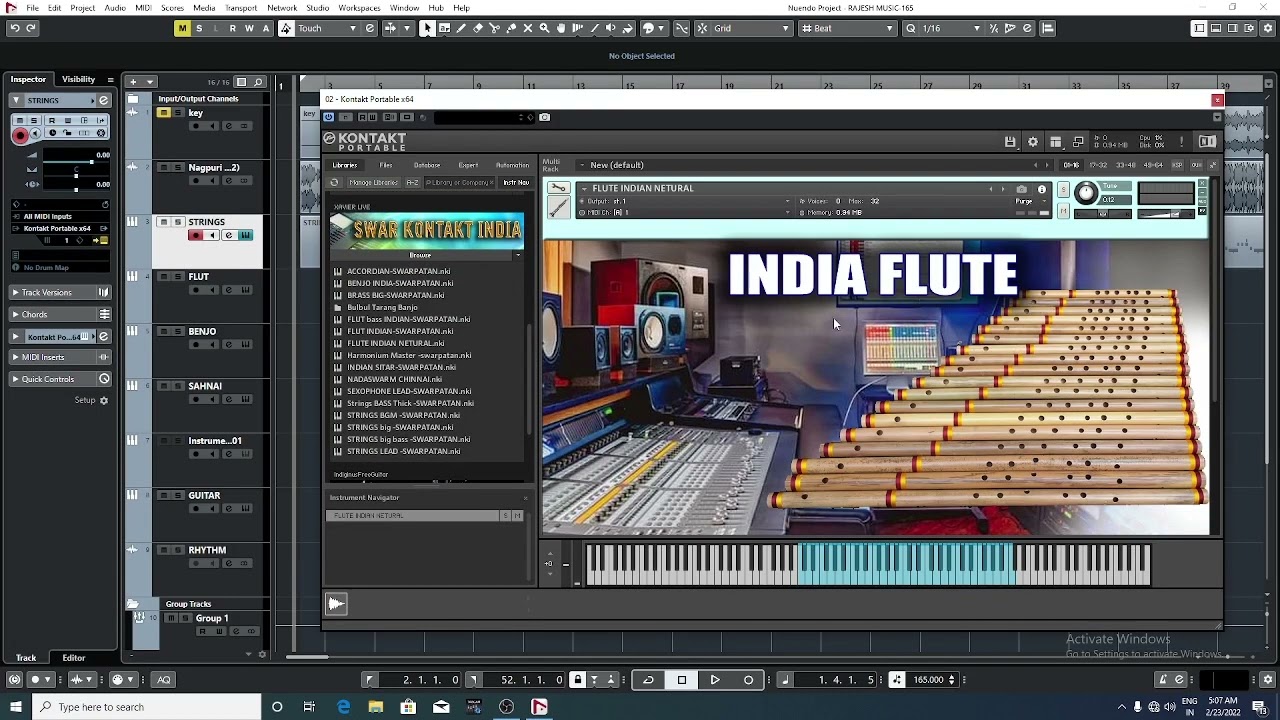1280x720 pixels.
Task: Toggle Kontakt plugin power bypass button
Action: click(328, 117)
